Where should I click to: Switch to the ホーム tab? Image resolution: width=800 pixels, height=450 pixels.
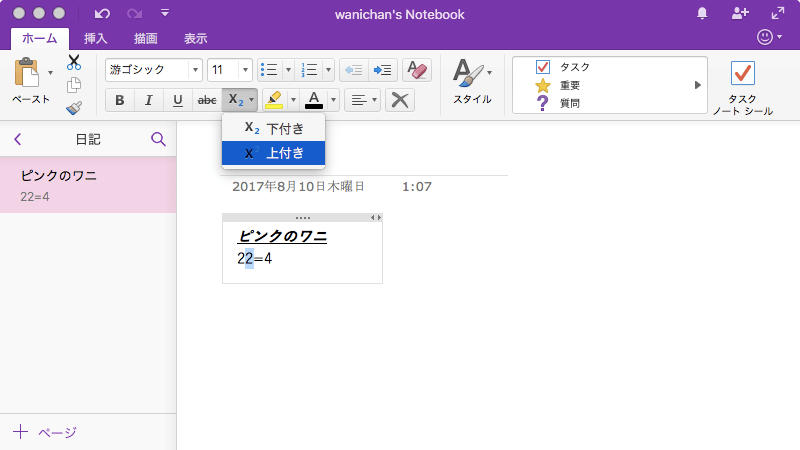point(40,38)
